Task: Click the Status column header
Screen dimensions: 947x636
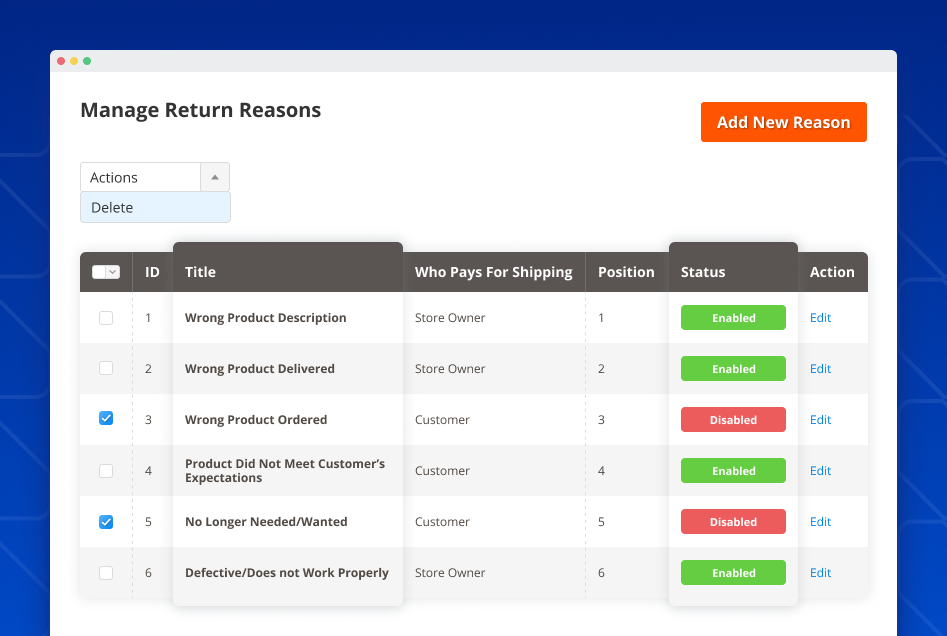Action: 703,271
